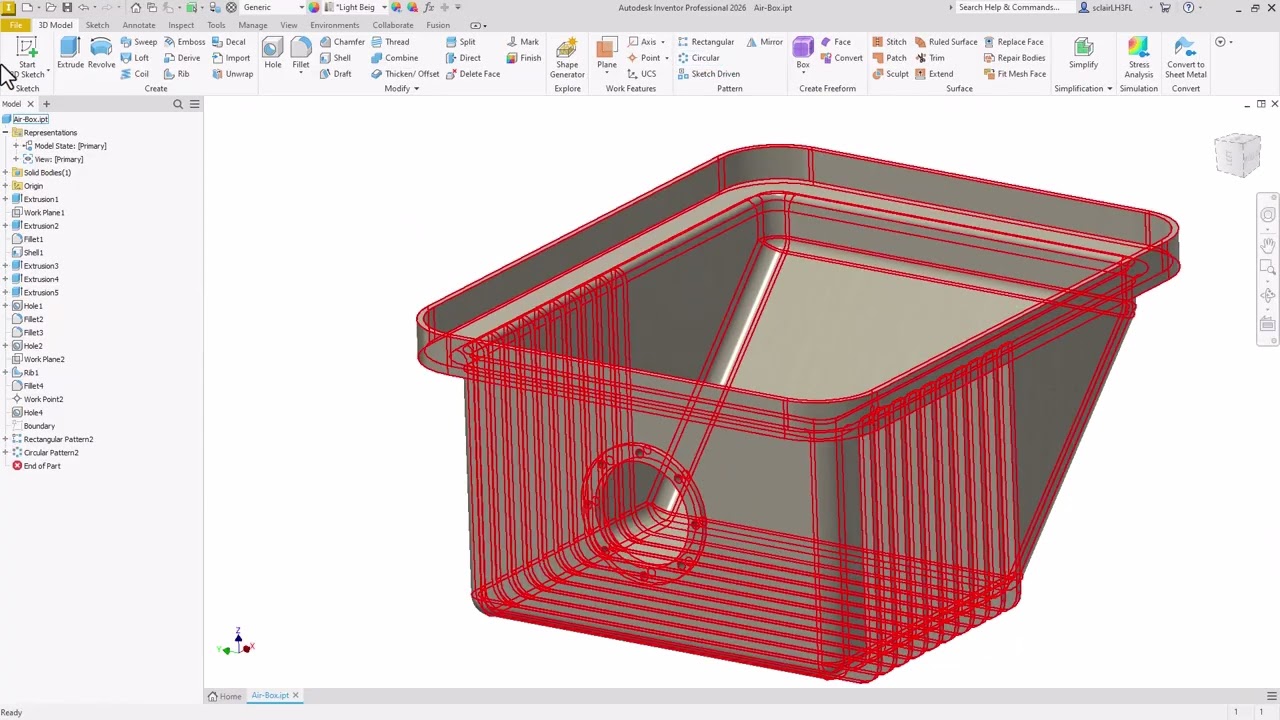The height and width of the screenshot is (720, 1280).
Task: Open the Modify panel dropdown arrow
Action: [x=416, y=89]
